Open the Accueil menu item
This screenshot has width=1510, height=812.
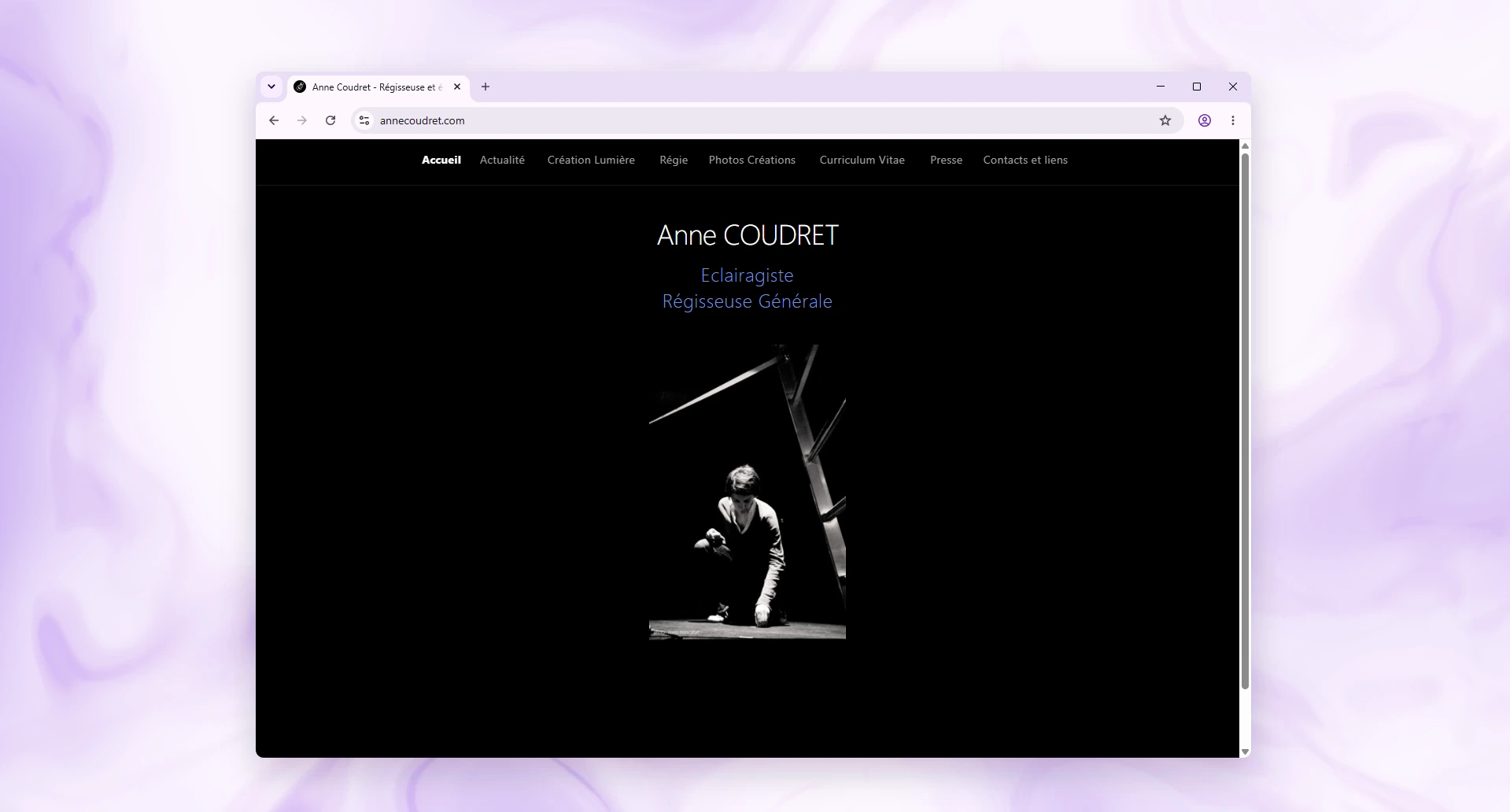click(x=441, y=160)
